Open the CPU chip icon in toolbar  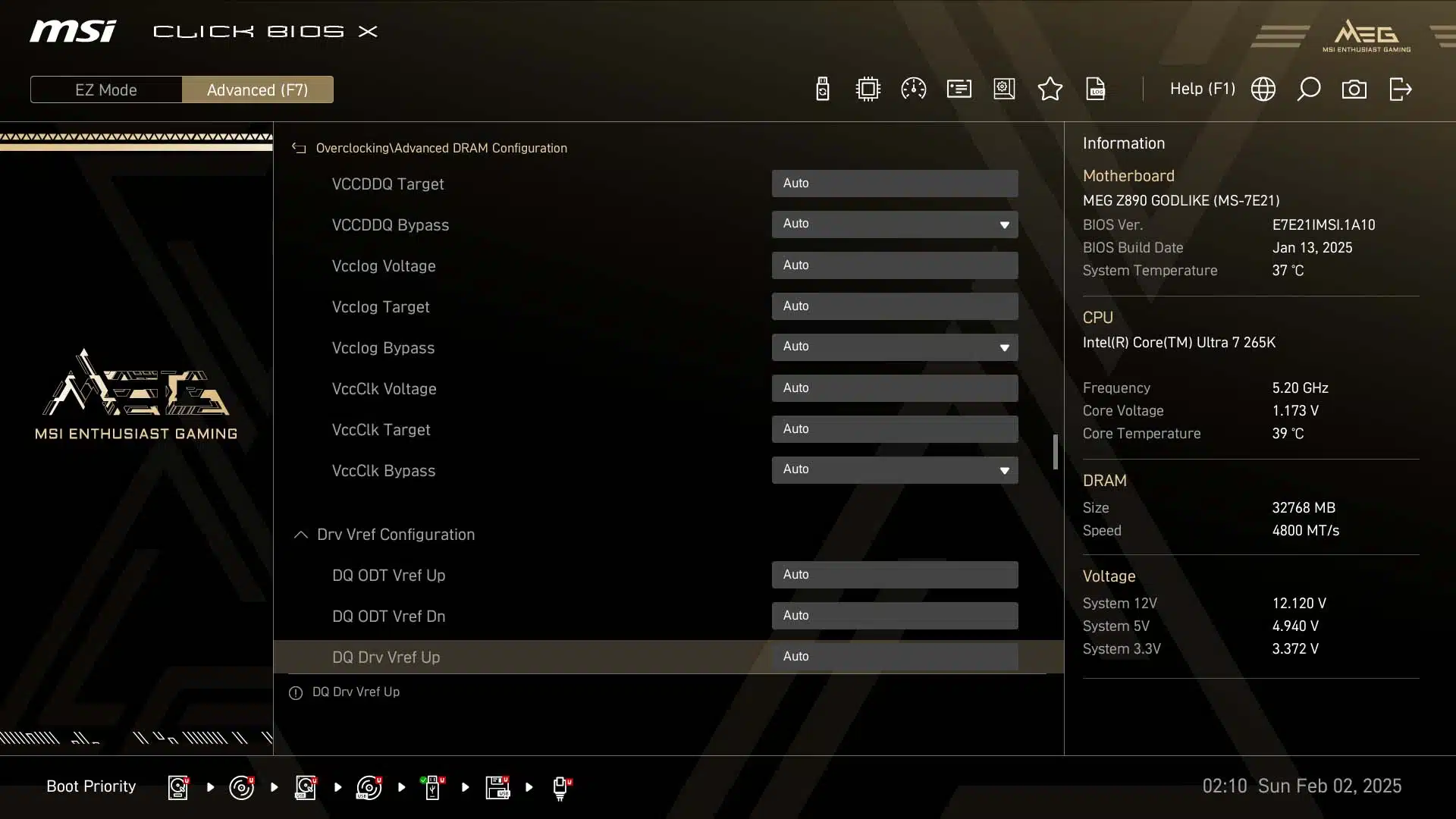click(868, 89)
